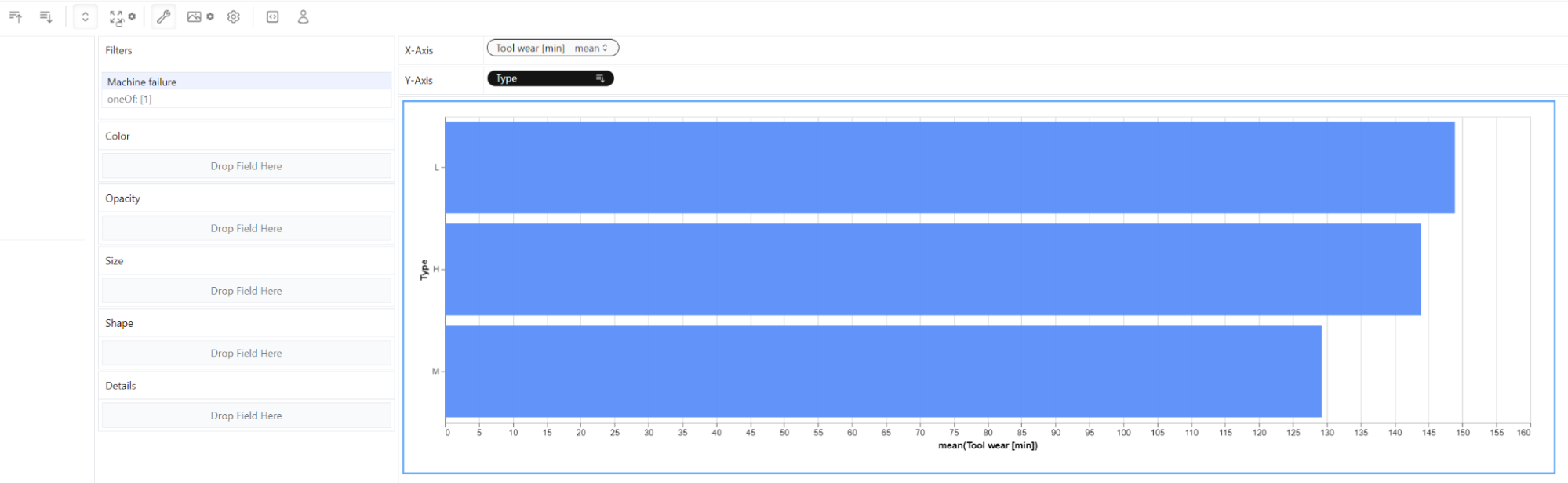Screen dimensions: 1568x483
Task: Click the Details 'Drop Field Here' area
Action: 246,416
